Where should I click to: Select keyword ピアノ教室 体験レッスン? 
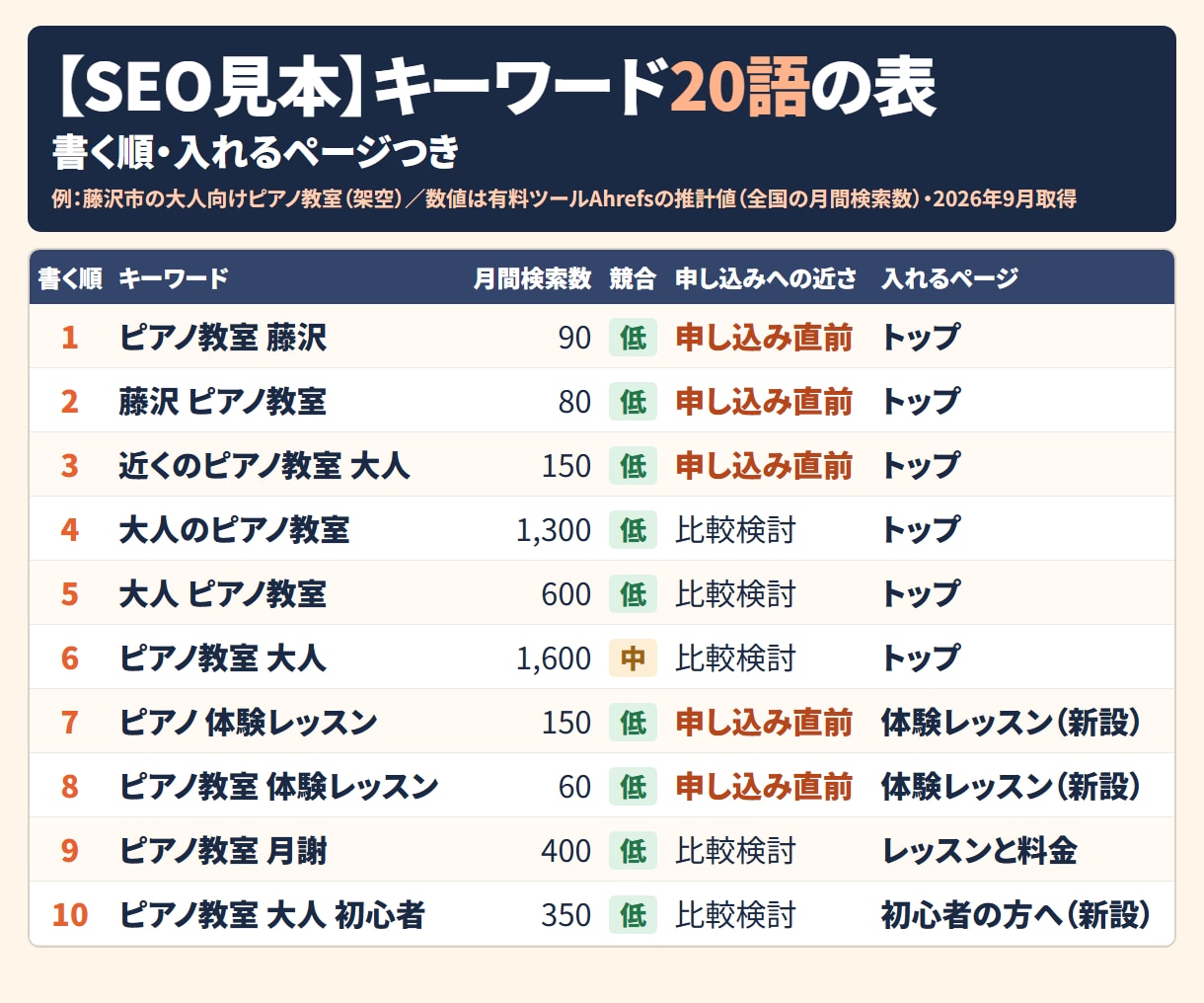278,787
